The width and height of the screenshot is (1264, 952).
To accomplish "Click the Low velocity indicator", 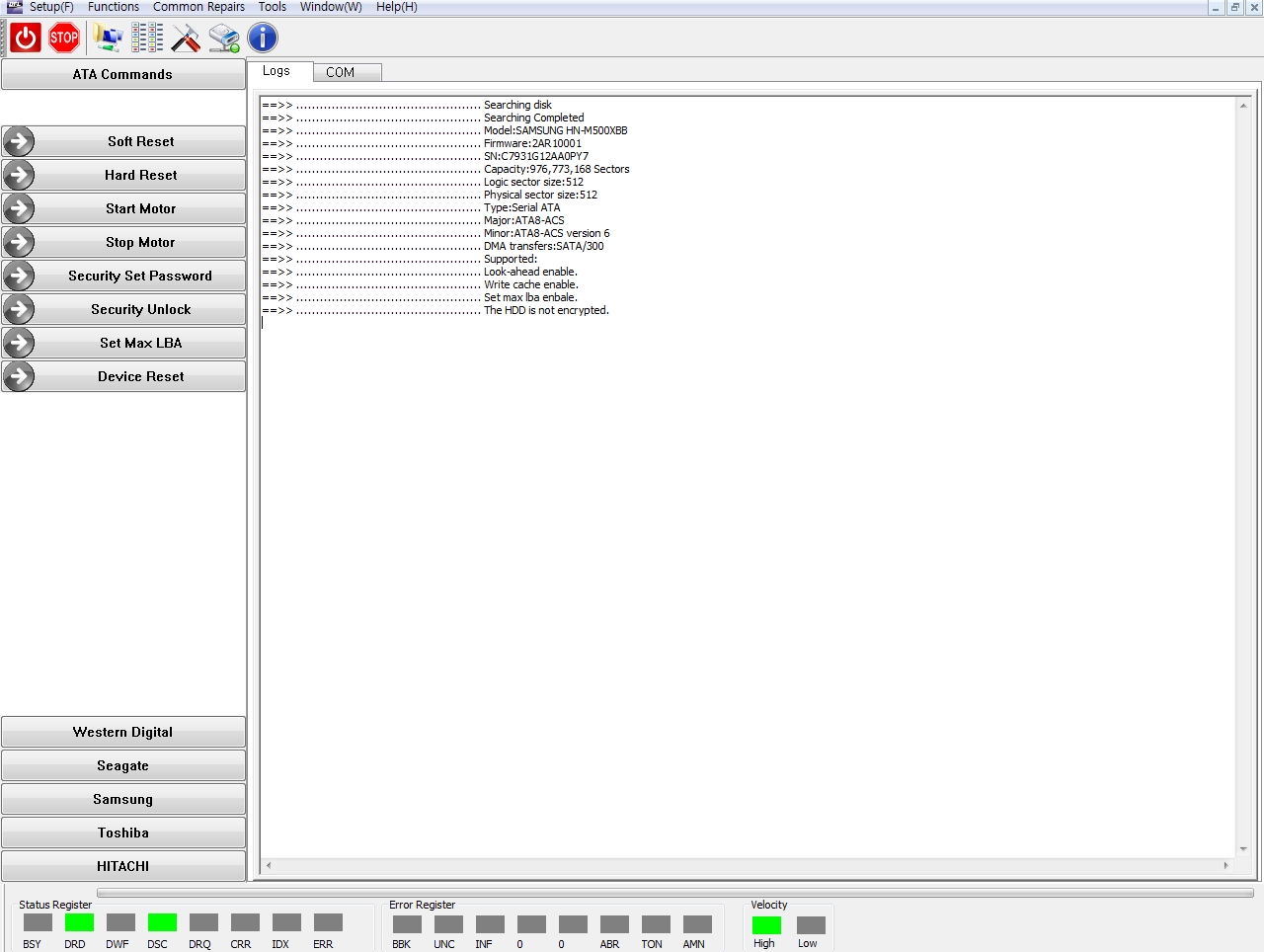I will point(811,925).
